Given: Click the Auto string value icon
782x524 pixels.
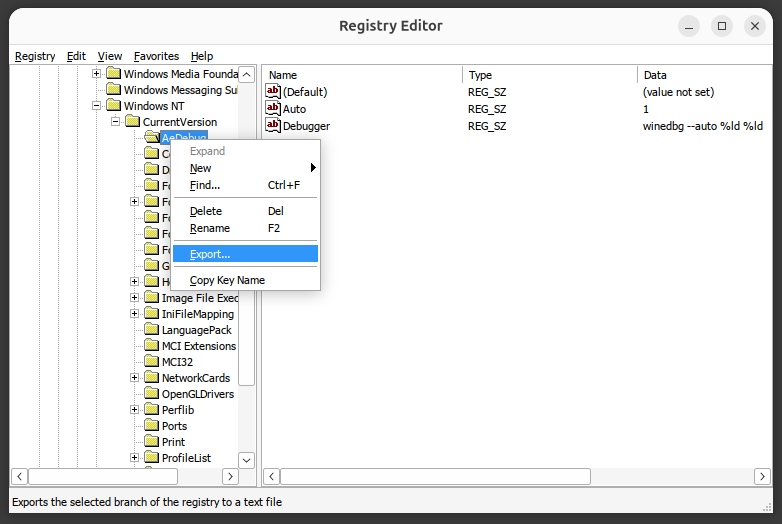Looking at the screenshot, I should (x=273, y=109).
